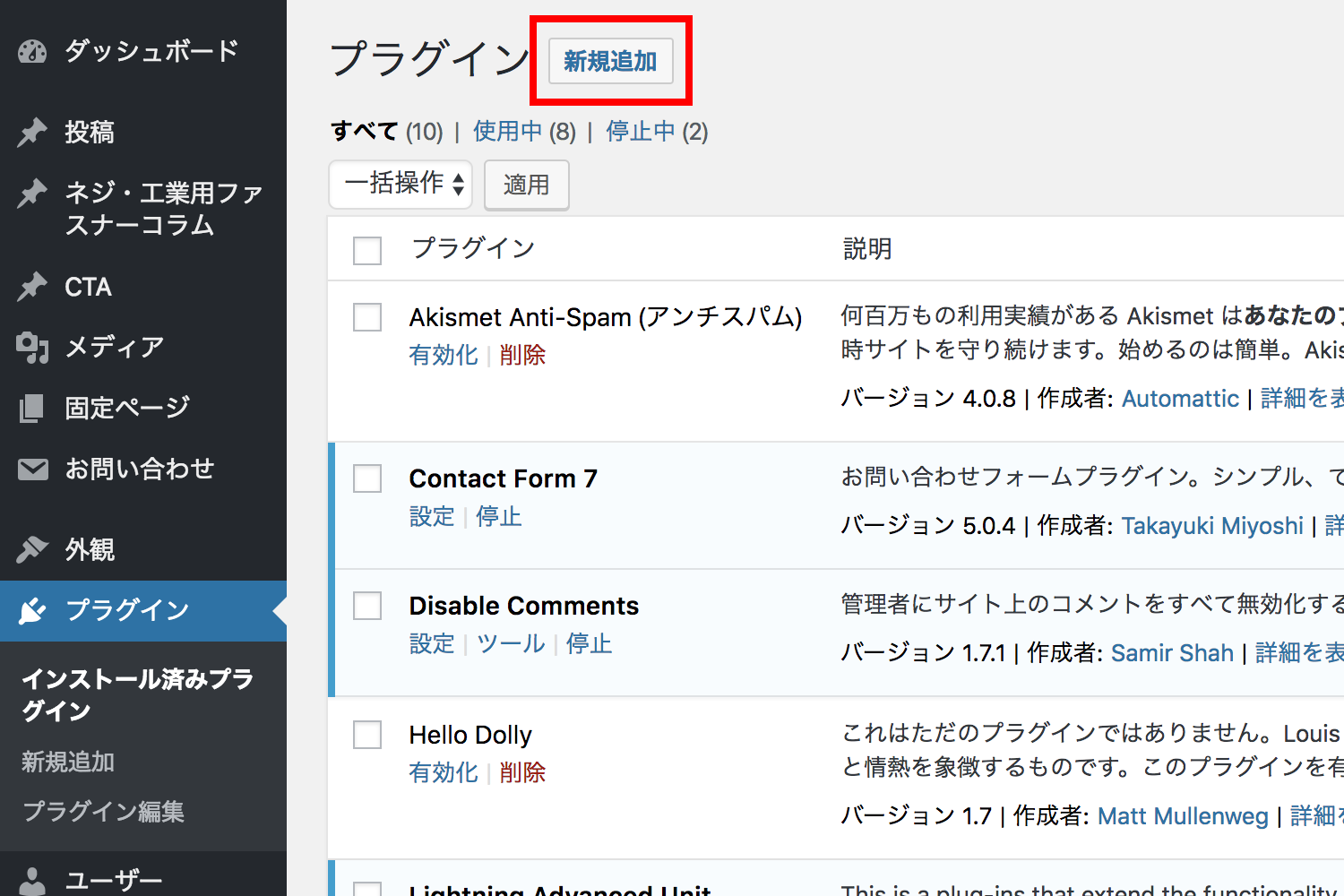
Task: Go to 固定ページ in sidebar
Action: click(x=143, y=408)
